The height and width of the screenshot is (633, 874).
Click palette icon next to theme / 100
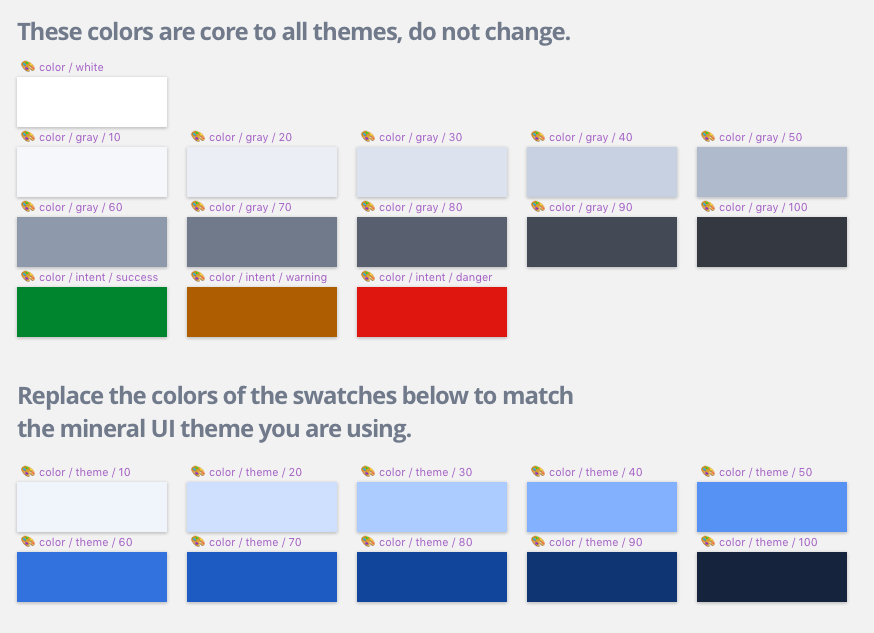pos(708,542)
